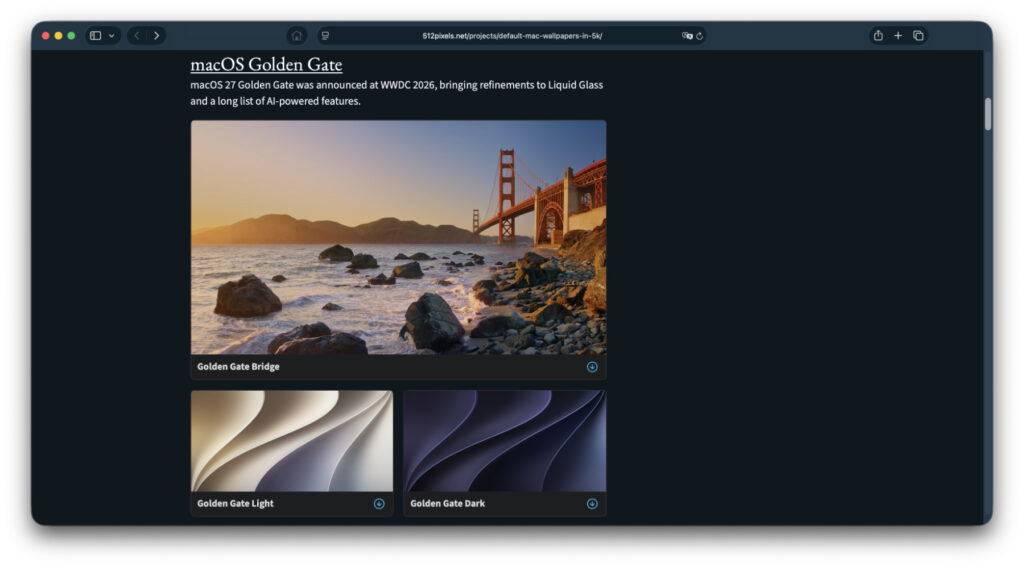Open the macOS Golden Gate heading link

point(266,64)
